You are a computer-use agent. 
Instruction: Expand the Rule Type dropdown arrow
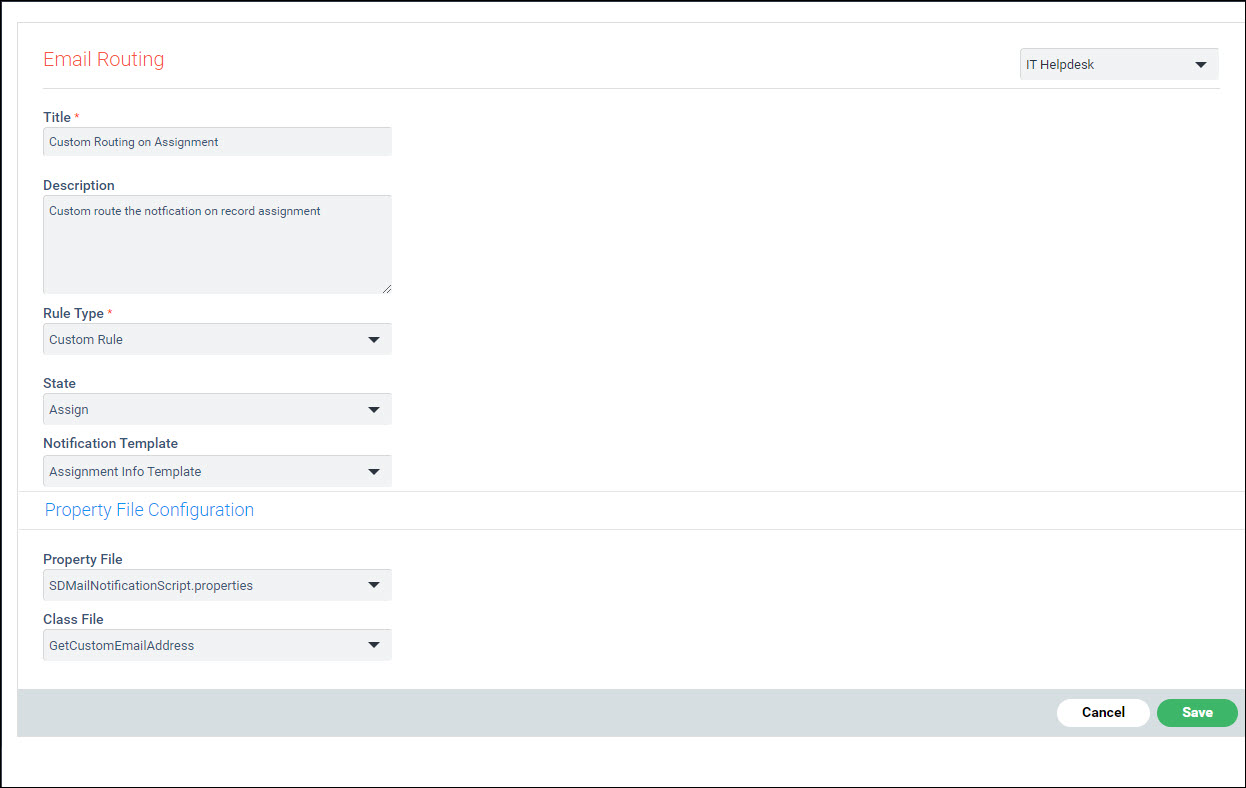click(374, 339)
